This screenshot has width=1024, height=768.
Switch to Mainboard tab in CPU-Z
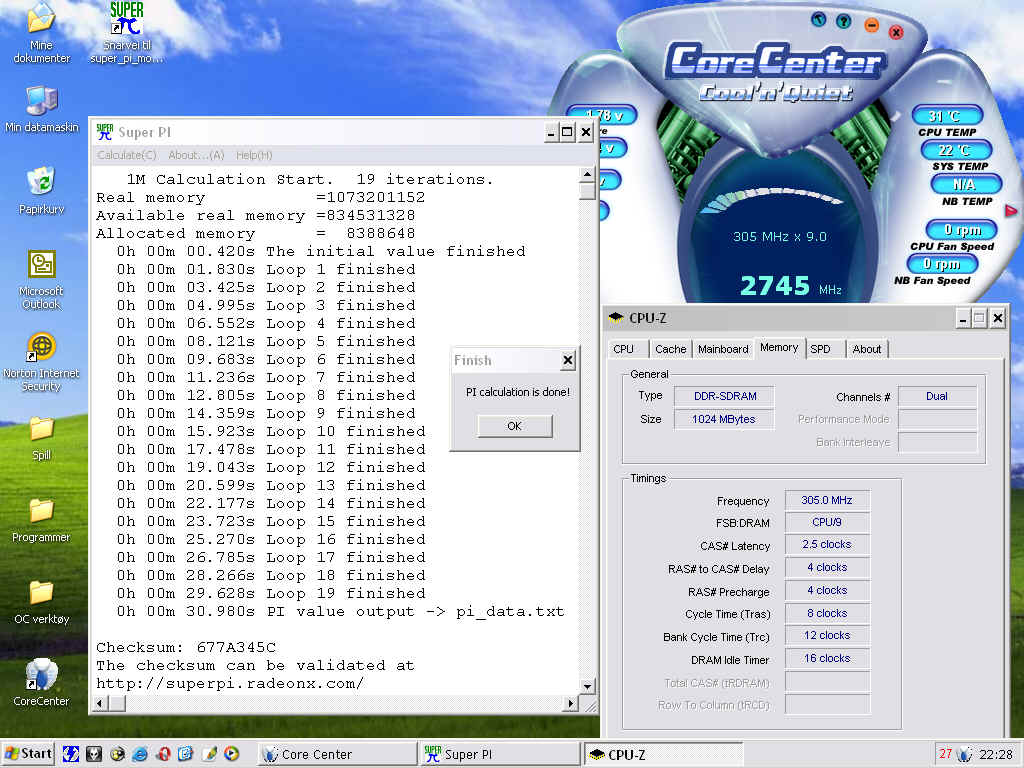click(723, 349)
